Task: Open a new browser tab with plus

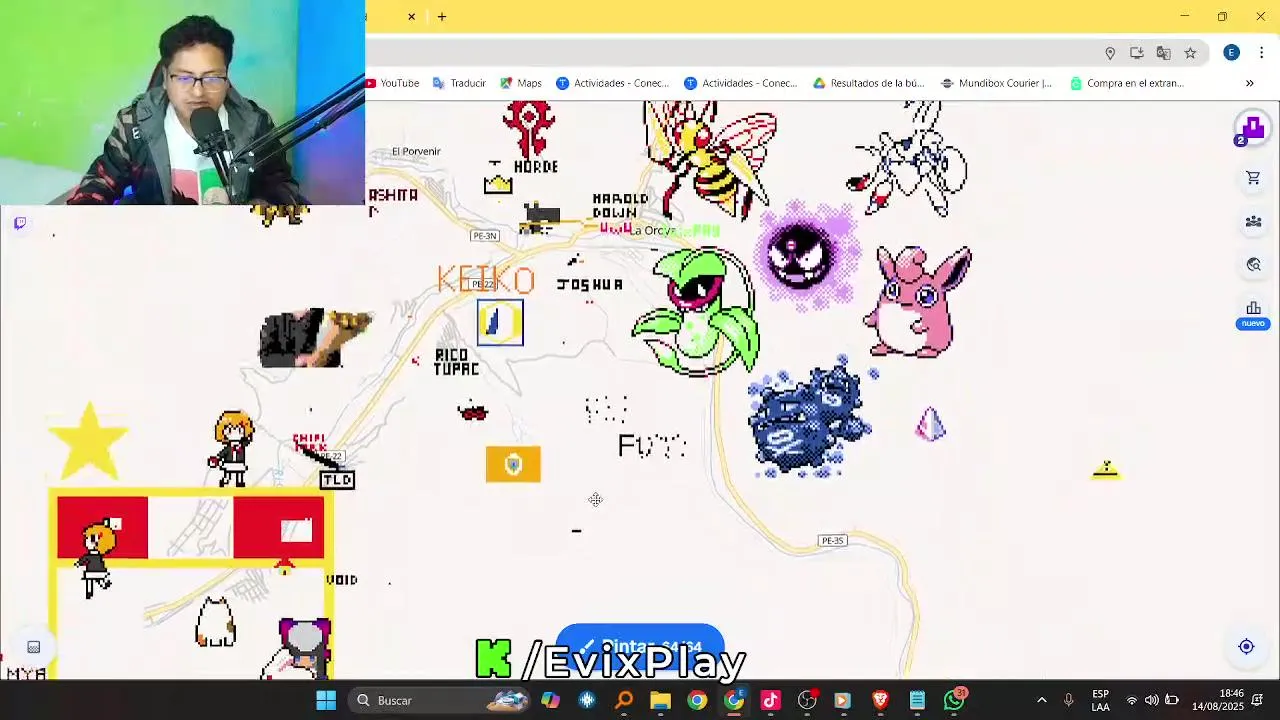Action: pos(441,16)
